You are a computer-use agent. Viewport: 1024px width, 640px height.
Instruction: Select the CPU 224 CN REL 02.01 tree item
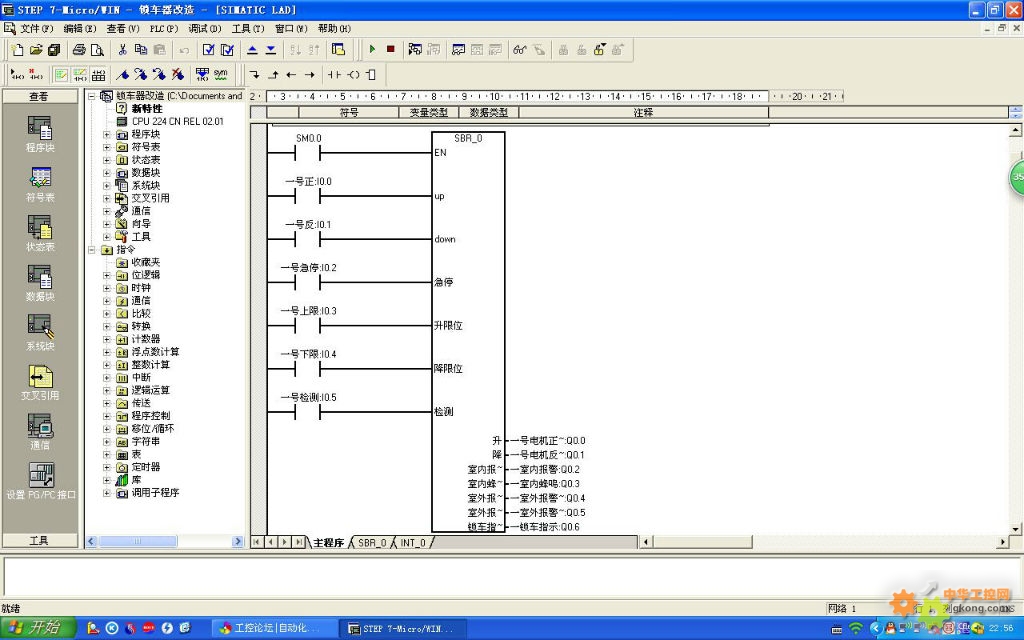click(x=177, y=121)
